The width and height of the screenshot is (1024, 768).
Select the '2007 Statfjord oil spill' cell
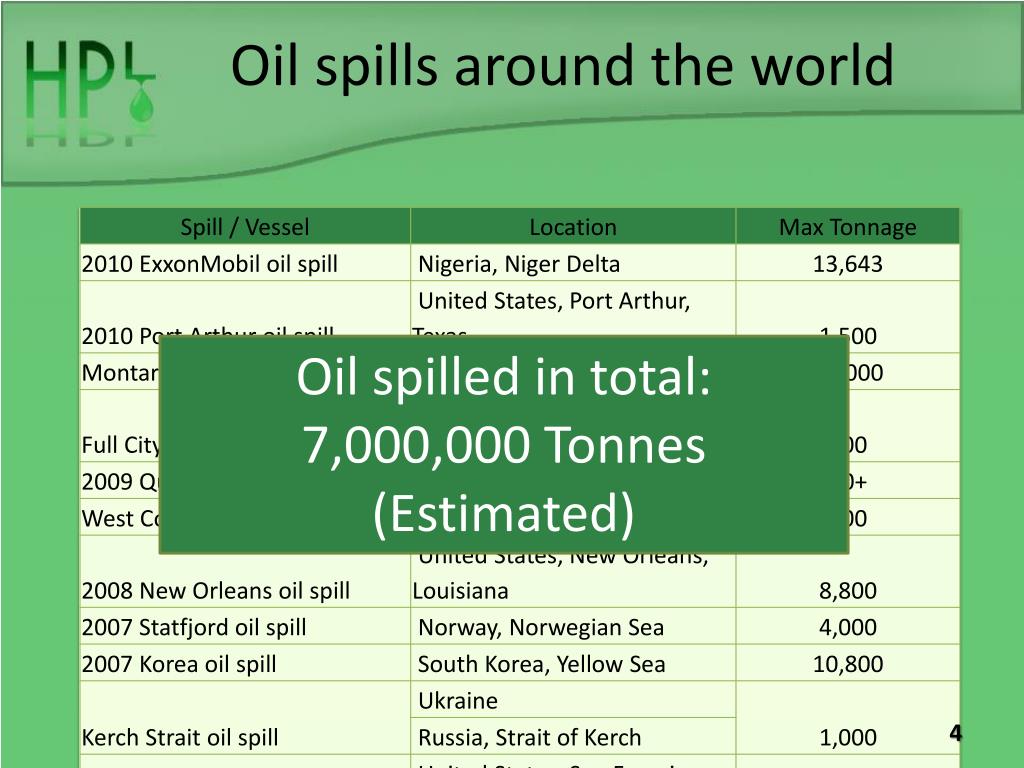(245, 626)
